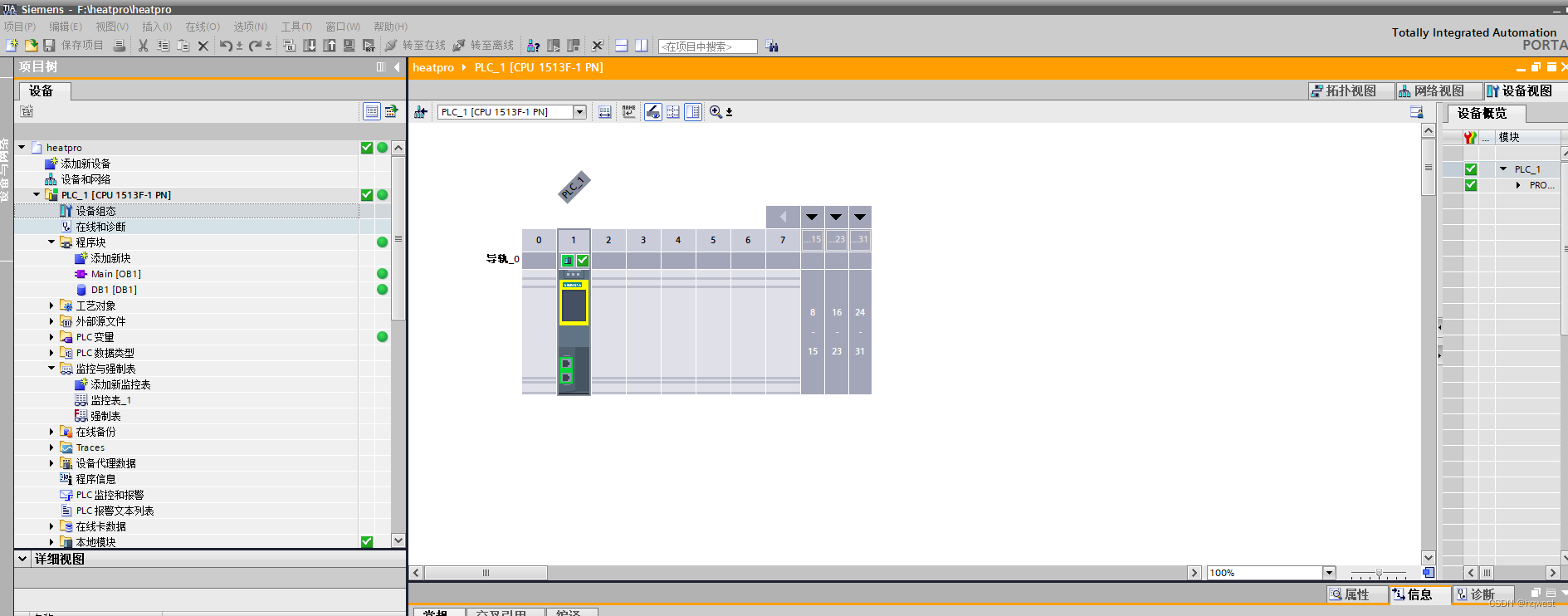This screenshot has height=616, width=1568.
Task: Expand Traces folder
Action: [x=51, y=447]
